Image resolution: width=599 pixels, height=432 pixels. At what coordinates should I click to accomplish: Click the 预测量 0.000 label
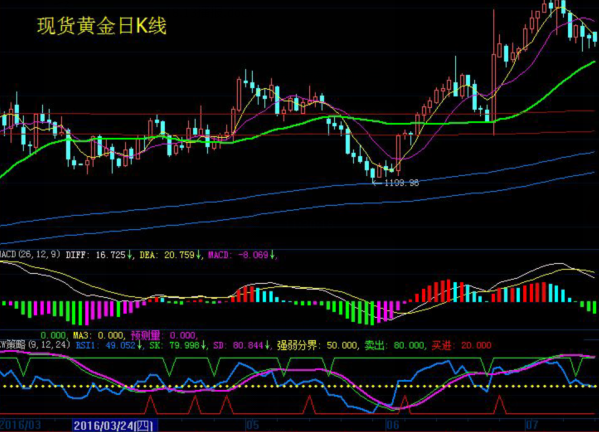pos(164,336)
